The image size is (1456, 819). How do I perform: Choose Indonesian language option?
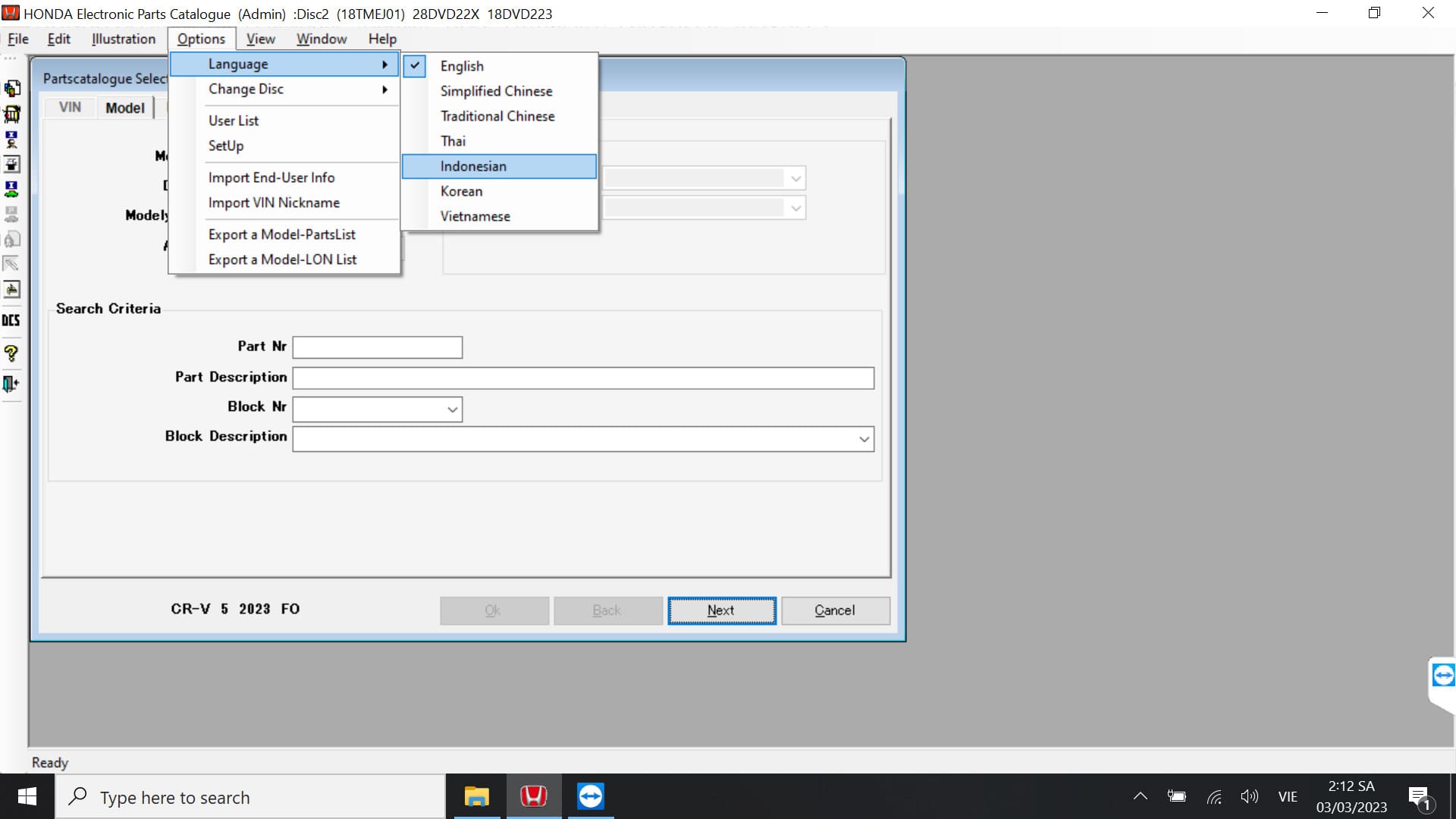[x=473, y=166]
